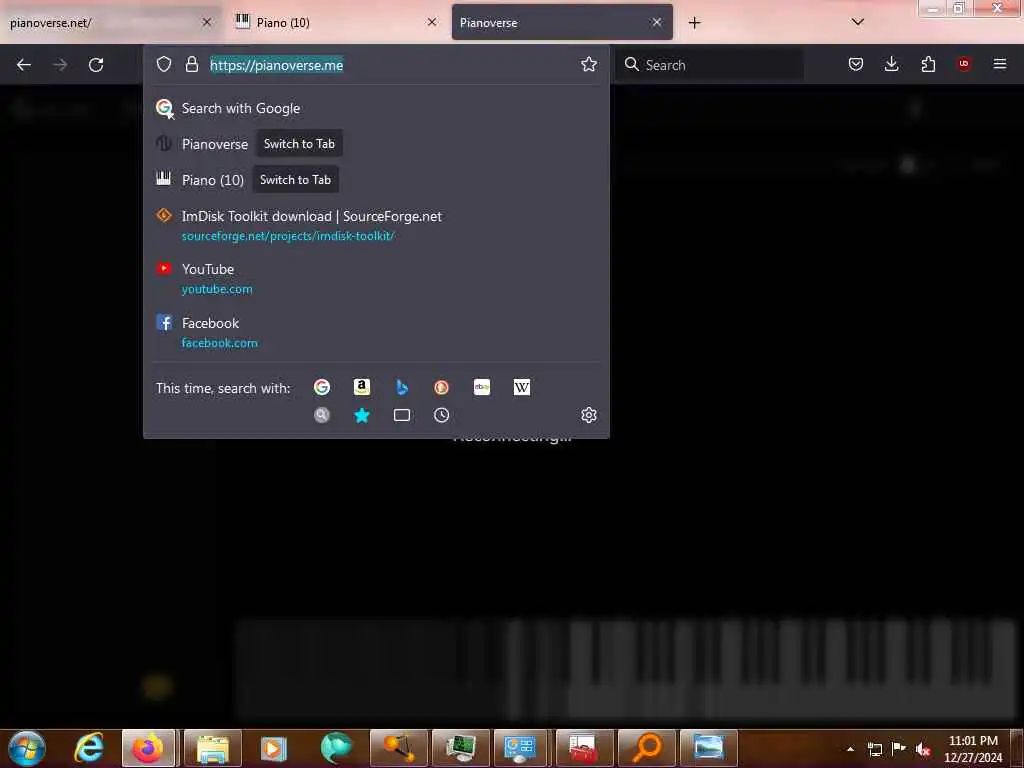Select the grey magnifier search engine icon
This screenshot has height=768, width=1024.
coord(321,415)
